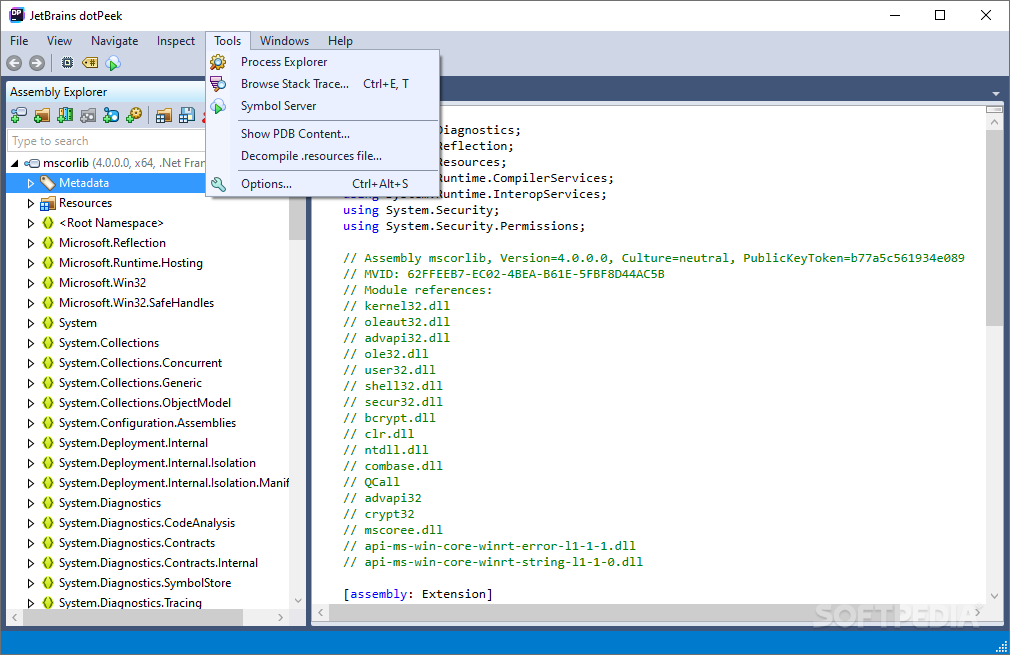Open the Inspect menu
The width and height of the screenshot is (1010, 655).
point(176,41)
